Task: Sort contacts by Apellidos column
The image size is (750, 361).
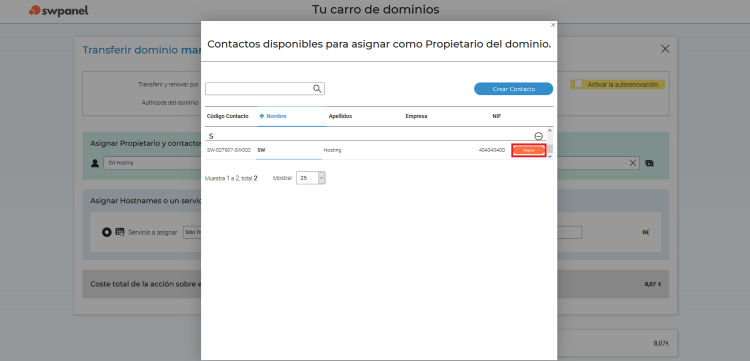Action: (341, 116)
